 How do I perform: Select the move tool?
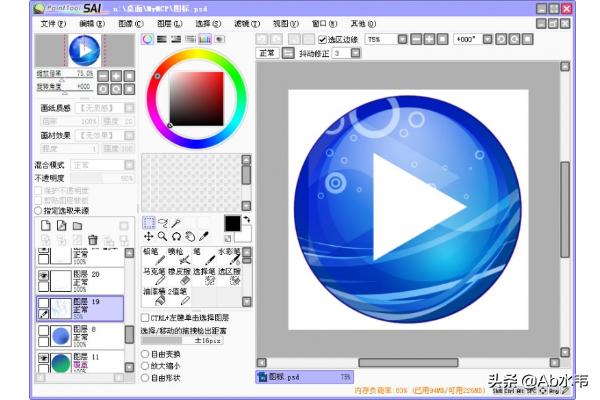pos(149,237)
